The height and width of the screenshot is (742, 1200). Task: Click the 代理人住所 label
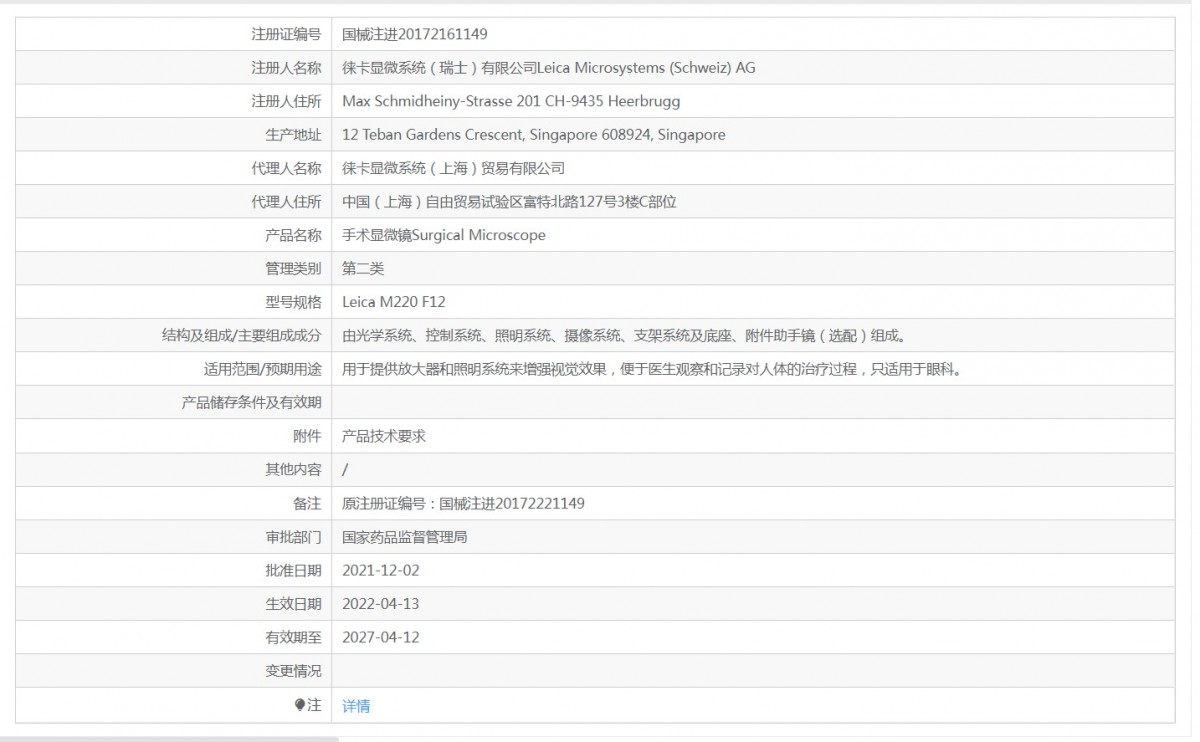point(286,201)
